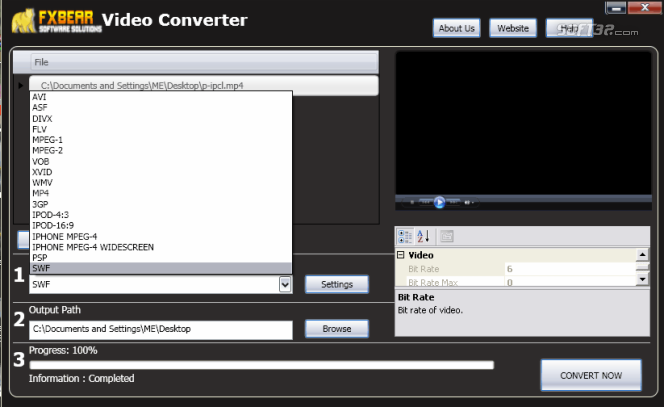
Task: Click the row selector arrow beside the file
Action: click(x=20, y=86)
